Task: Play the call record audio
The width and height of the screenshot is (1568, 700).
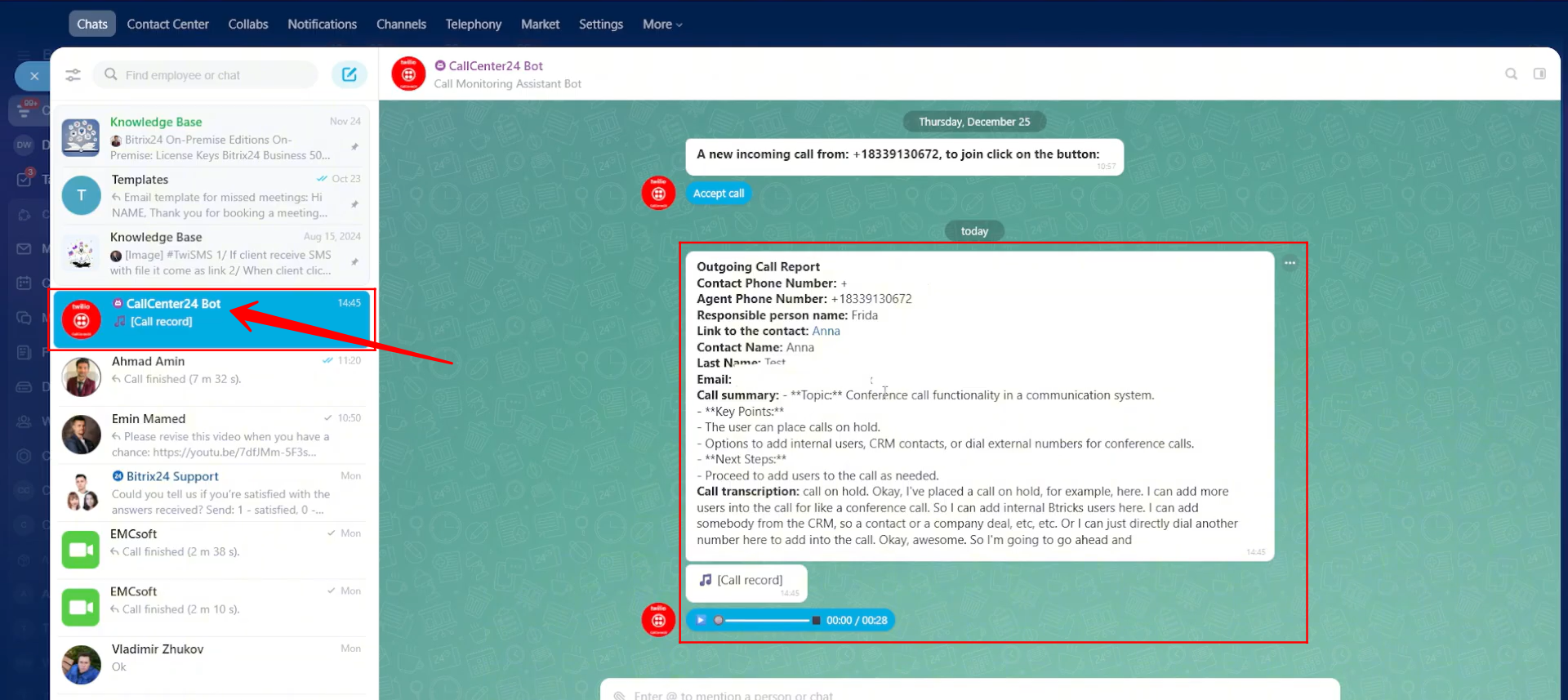Action: pyautogui.click(x=700, y=620)
